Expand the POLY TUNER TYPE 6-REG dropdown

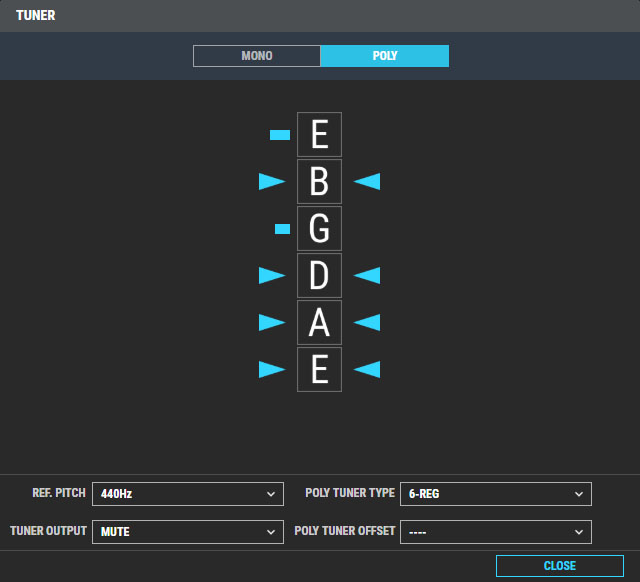496,494
